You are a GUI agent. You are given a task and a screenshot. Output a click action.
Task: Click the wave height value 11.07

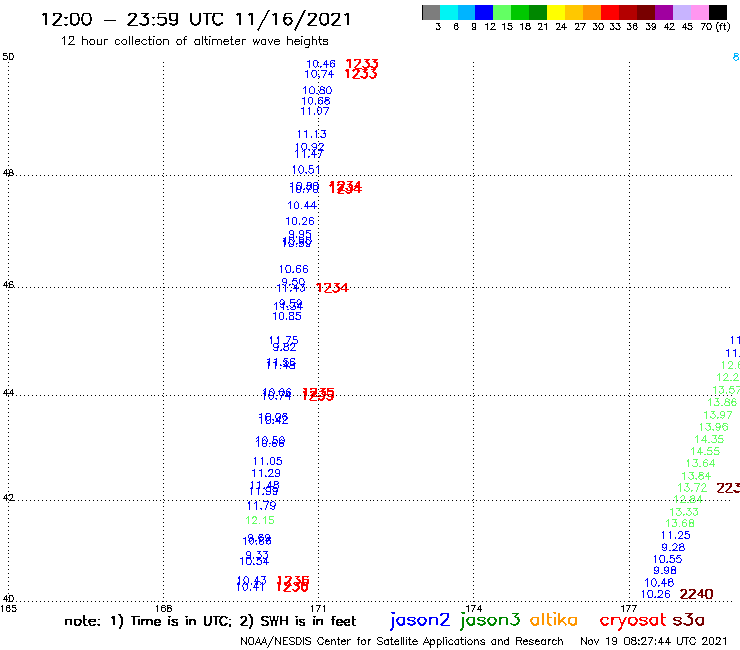315,111
